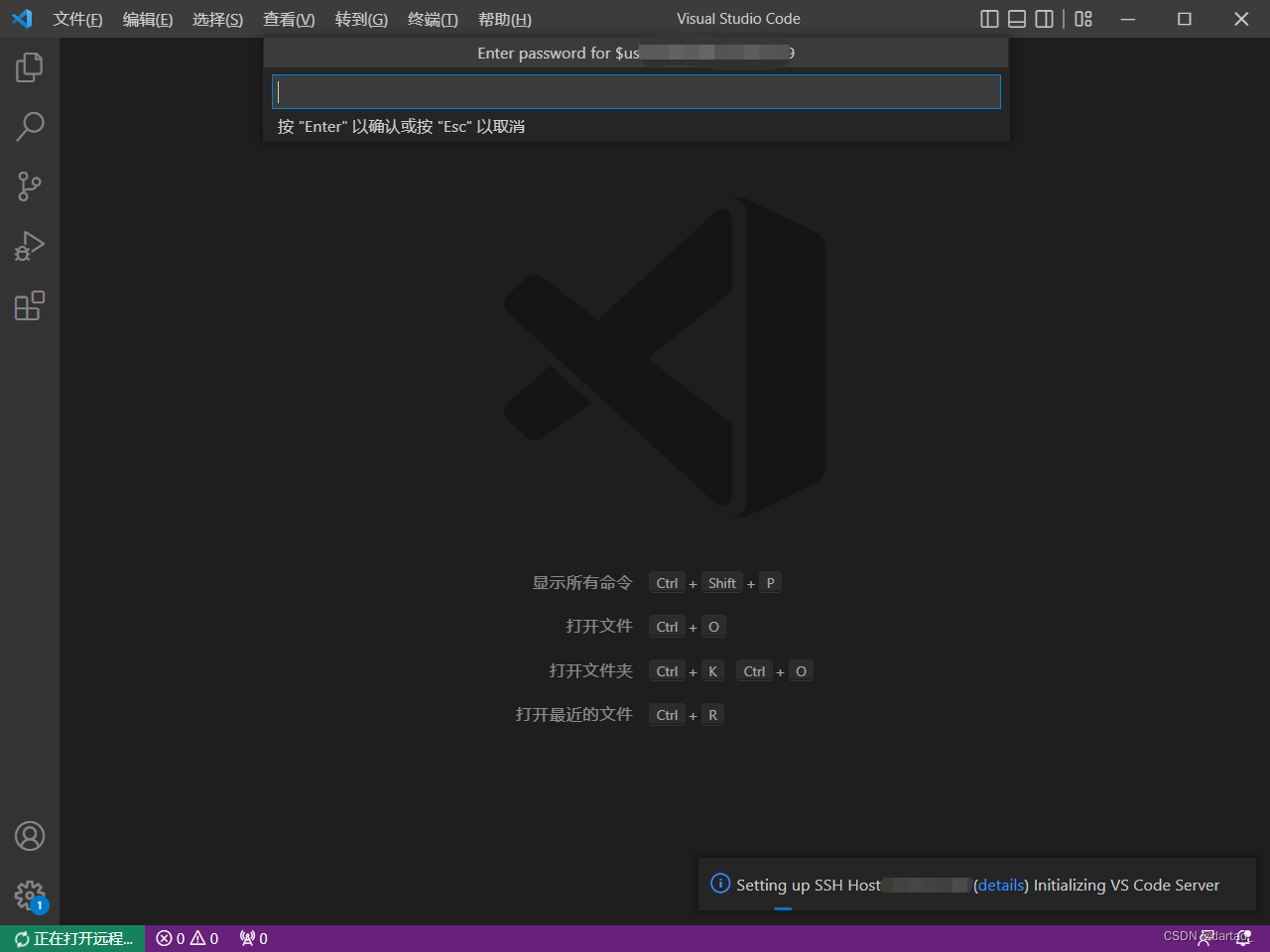Open the Accounts menu icon
Image resolution: width=1270 pixels, height=952 pixels.
[x=30, y=836]
